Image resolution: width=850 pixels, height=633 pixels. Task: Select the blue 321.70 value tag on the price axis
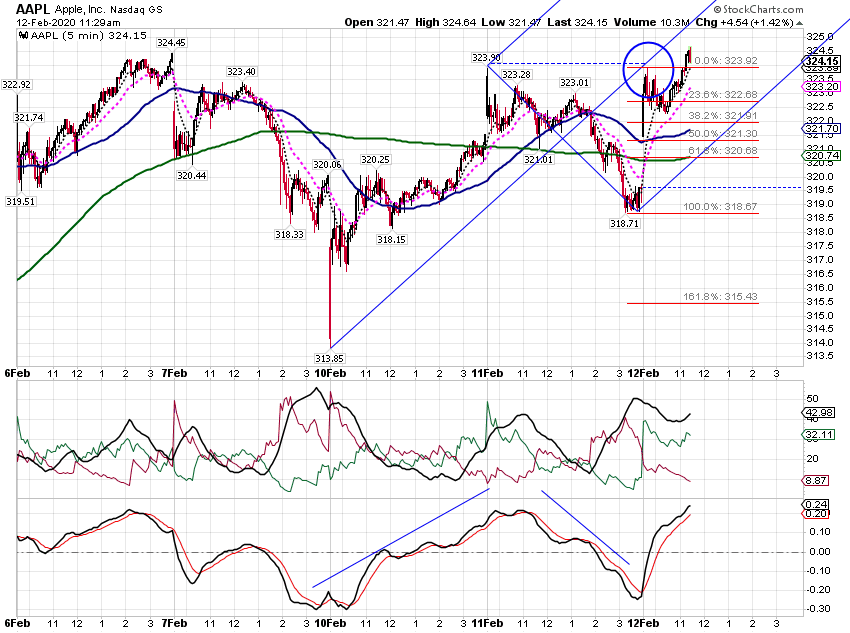(821, 129)
